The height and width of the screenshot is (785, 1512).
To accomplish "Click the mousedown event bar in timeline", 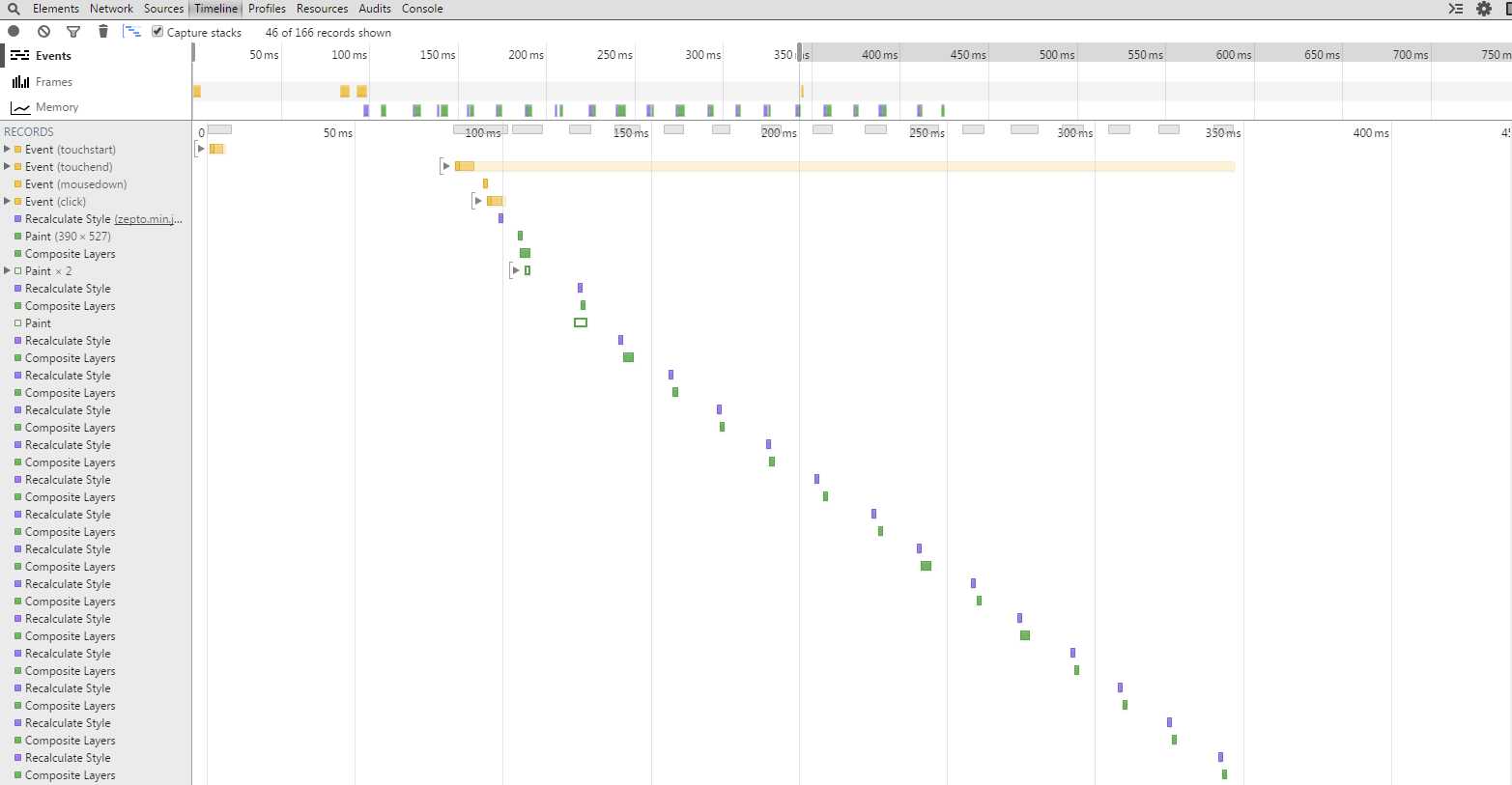I will point(485,183).
